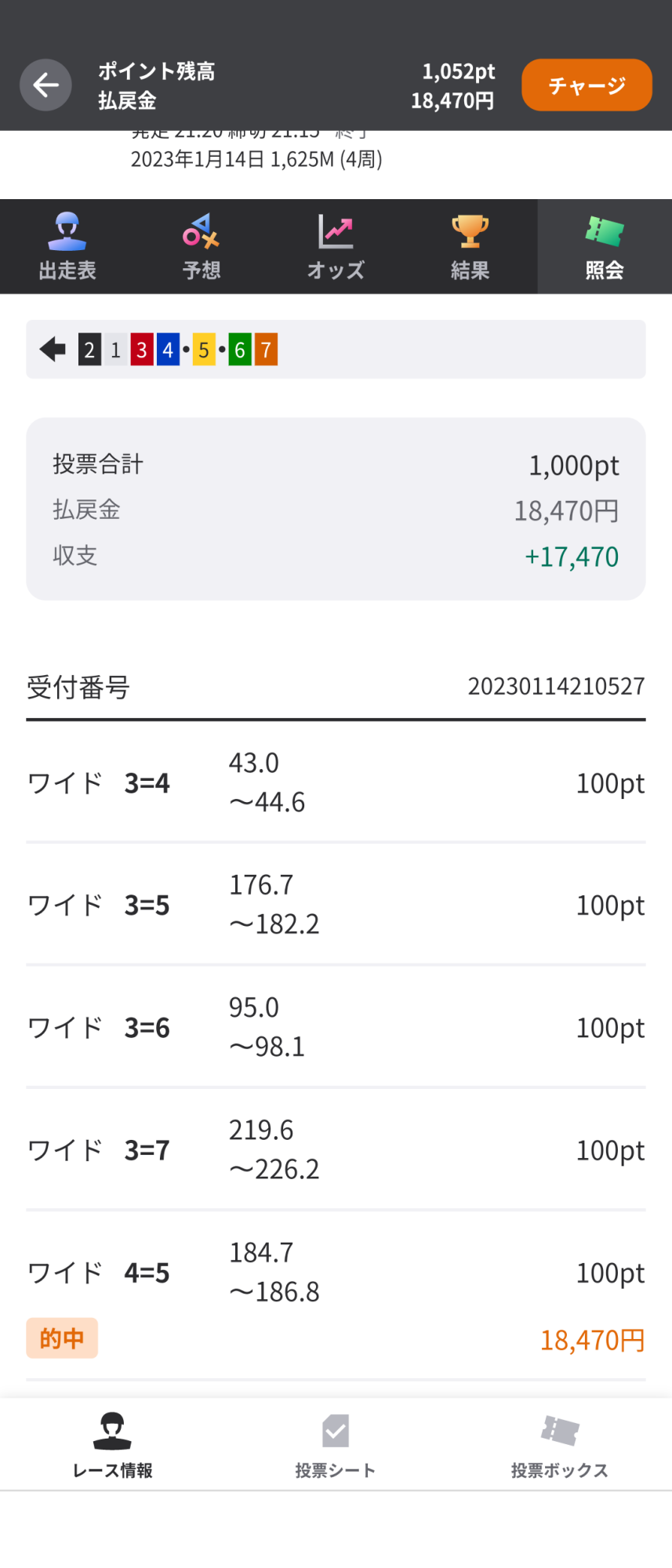View the 結果 trophy tab
This screenshot has width=672, height=1568.
[x=470, y=247]
